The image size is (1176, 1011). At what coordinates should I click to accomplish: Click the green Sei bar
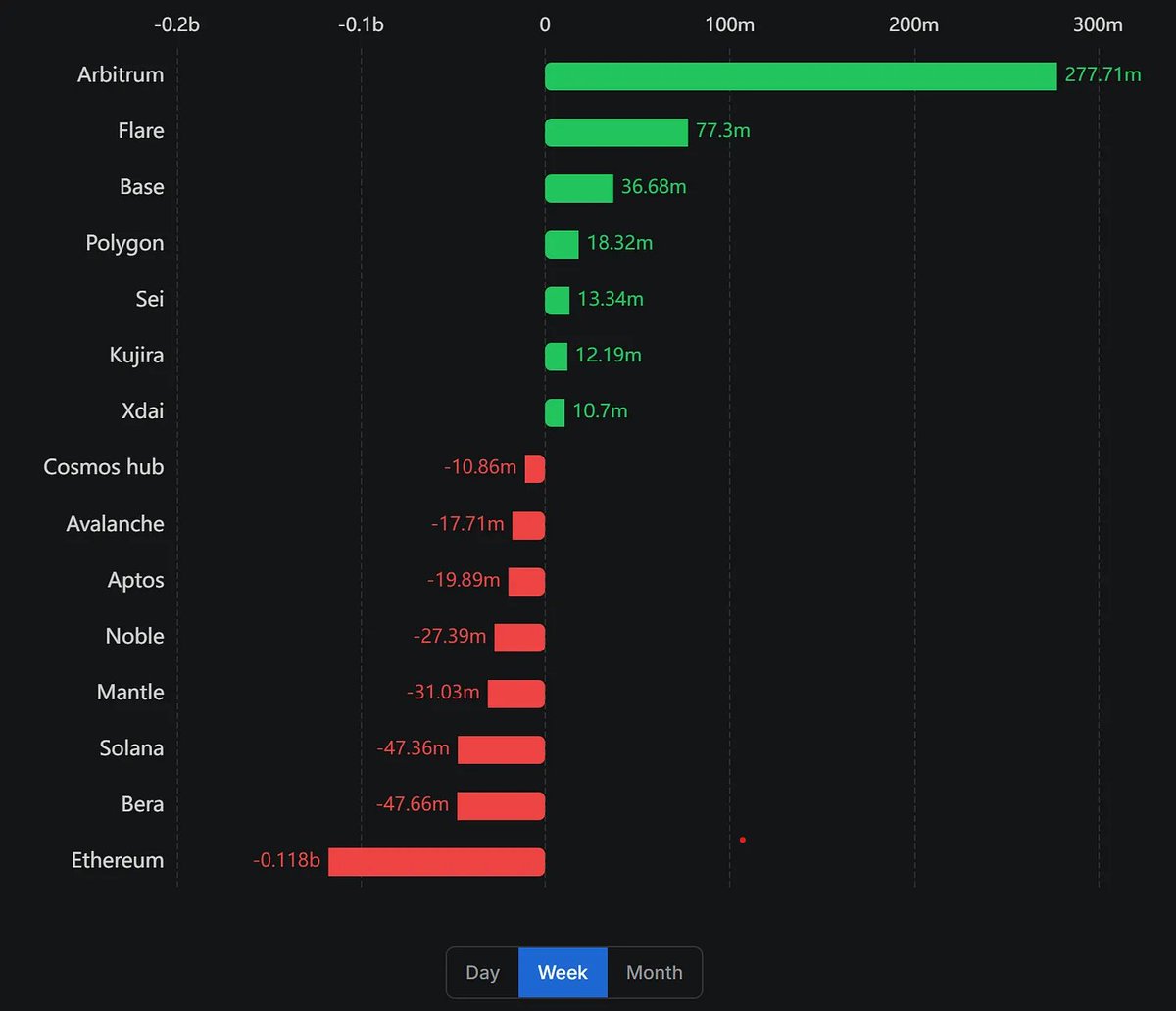pyautogui.click(x=558, y=301)
